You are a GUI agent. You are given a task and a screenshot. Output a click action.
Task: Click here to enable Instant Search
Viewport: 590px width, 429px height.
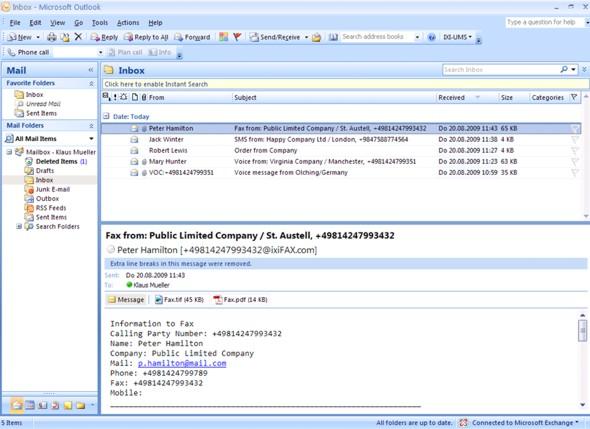(156, 84)
